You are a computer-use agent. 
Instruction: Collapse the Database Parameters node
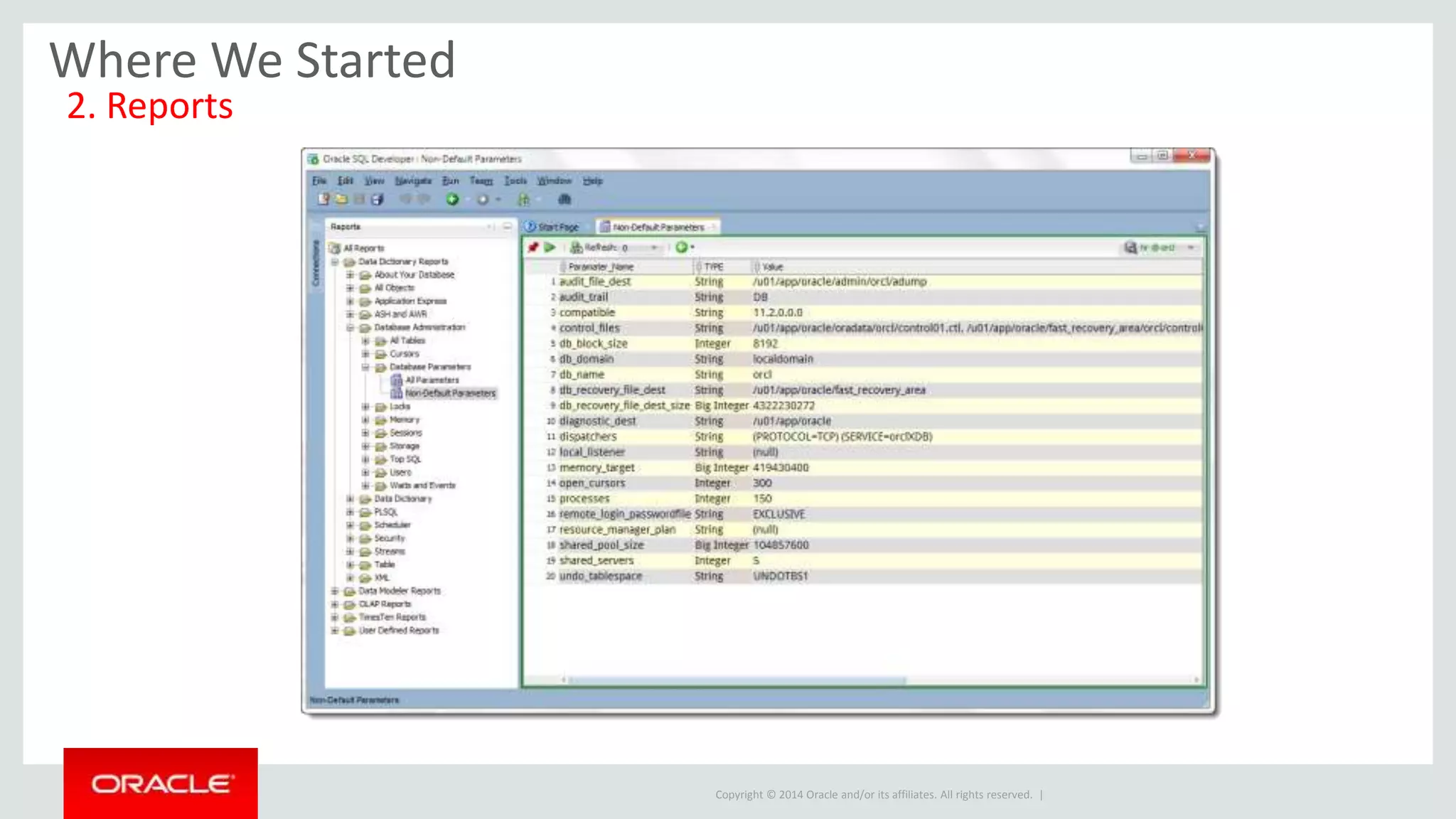tap(365, 367)
